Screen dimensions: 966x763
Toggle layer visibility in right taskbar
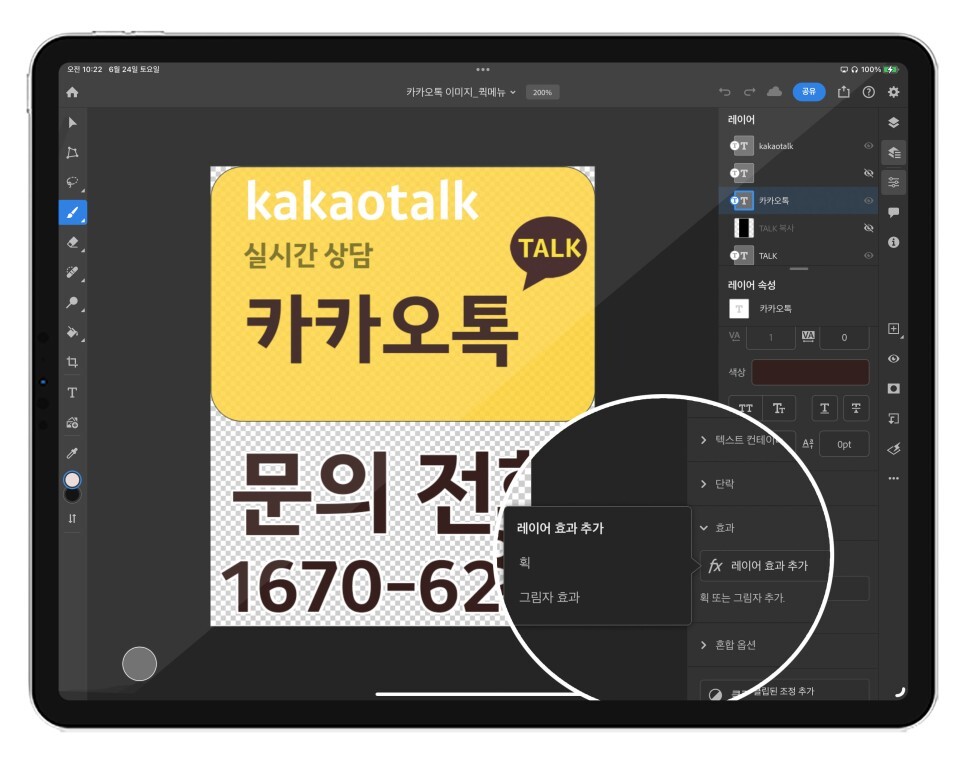(893, 359)
